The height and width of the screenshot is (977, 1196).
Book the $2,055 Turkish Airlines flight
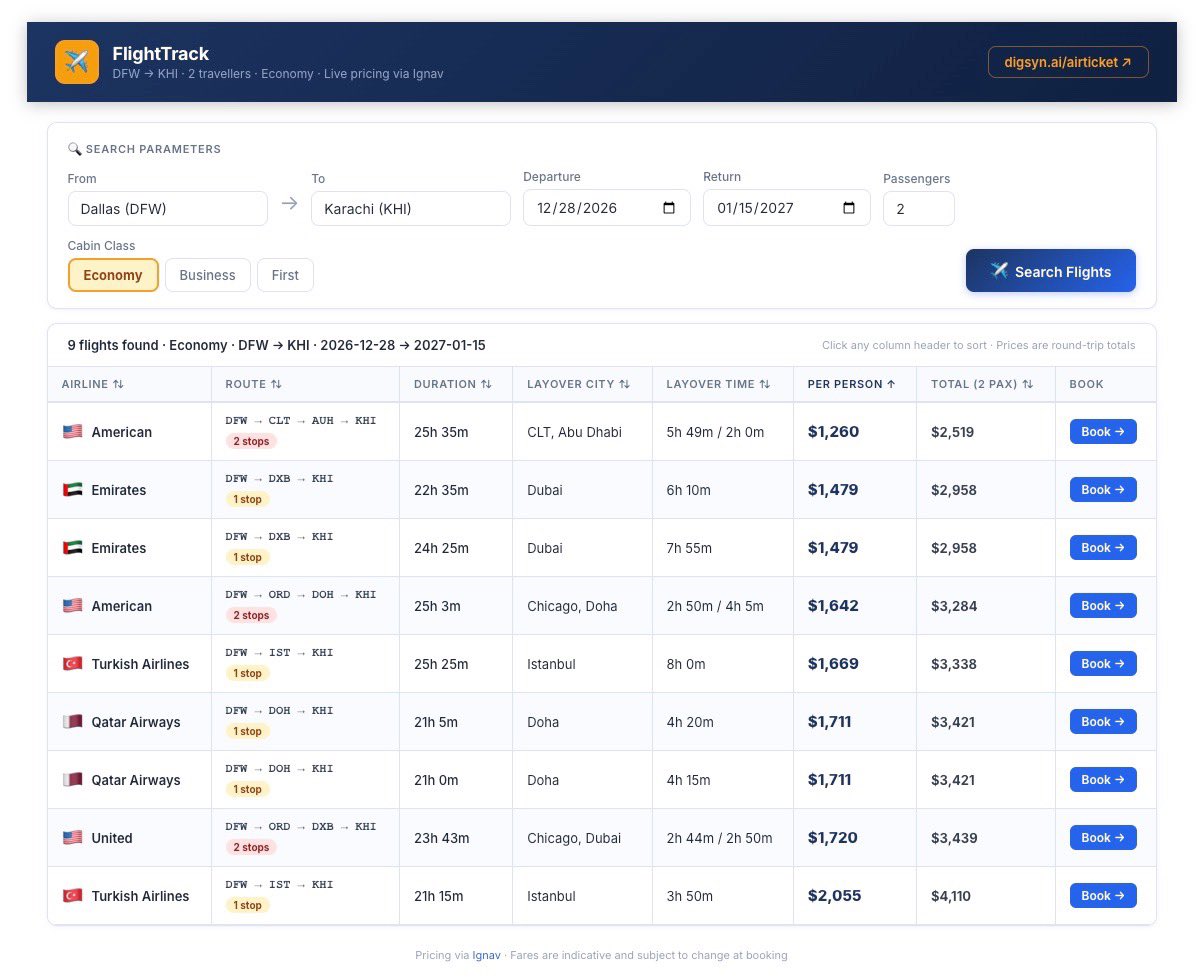[x=1103, y=895]
